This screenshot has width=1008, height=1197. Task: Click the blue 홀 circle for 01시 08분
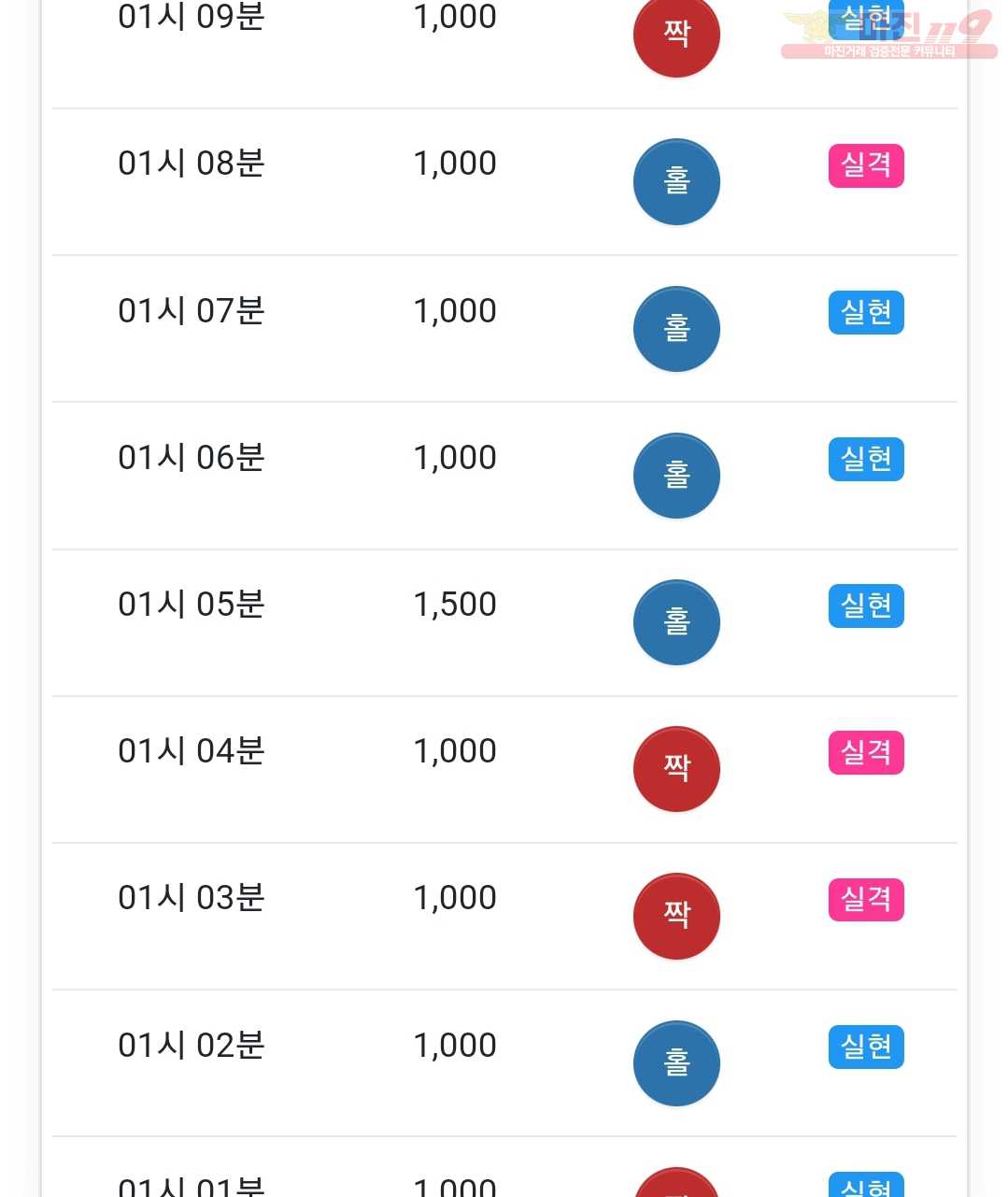[676, 181]
